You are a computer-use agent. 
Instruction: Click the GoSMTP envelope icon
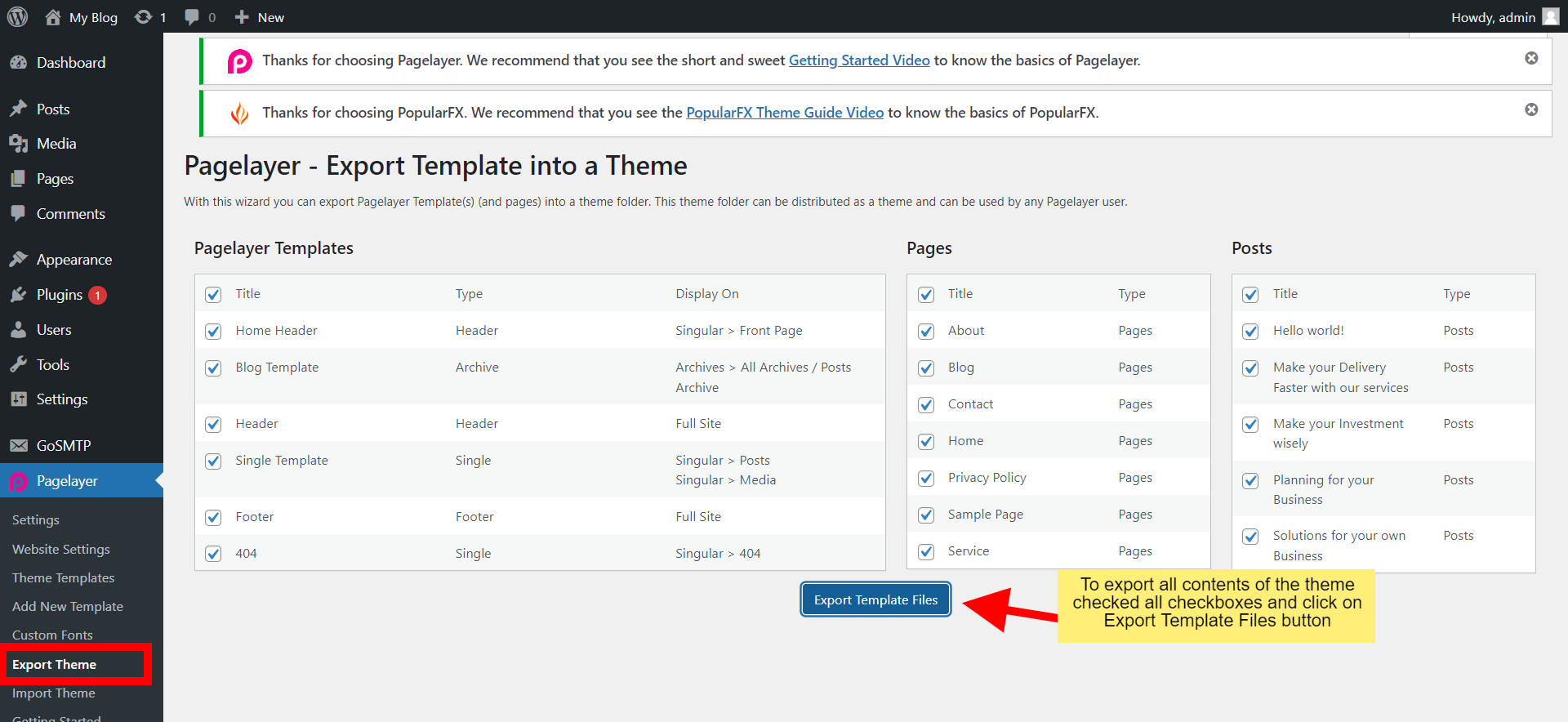pyautogui.click(x=18, y=445)
